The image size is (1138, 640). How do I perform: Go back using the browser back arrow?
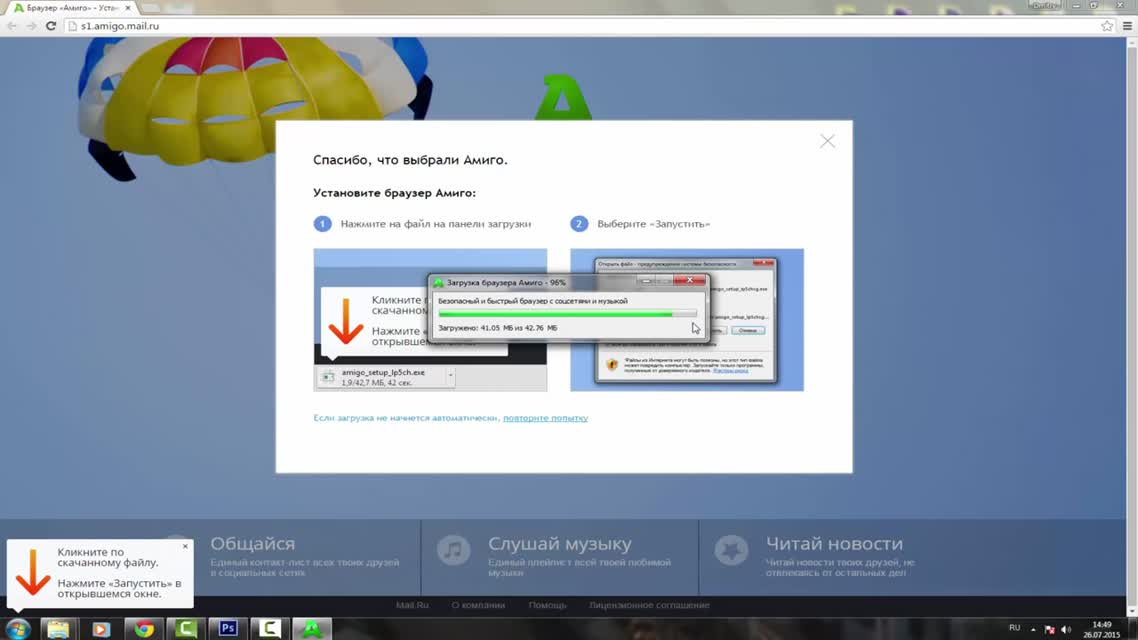12,26
